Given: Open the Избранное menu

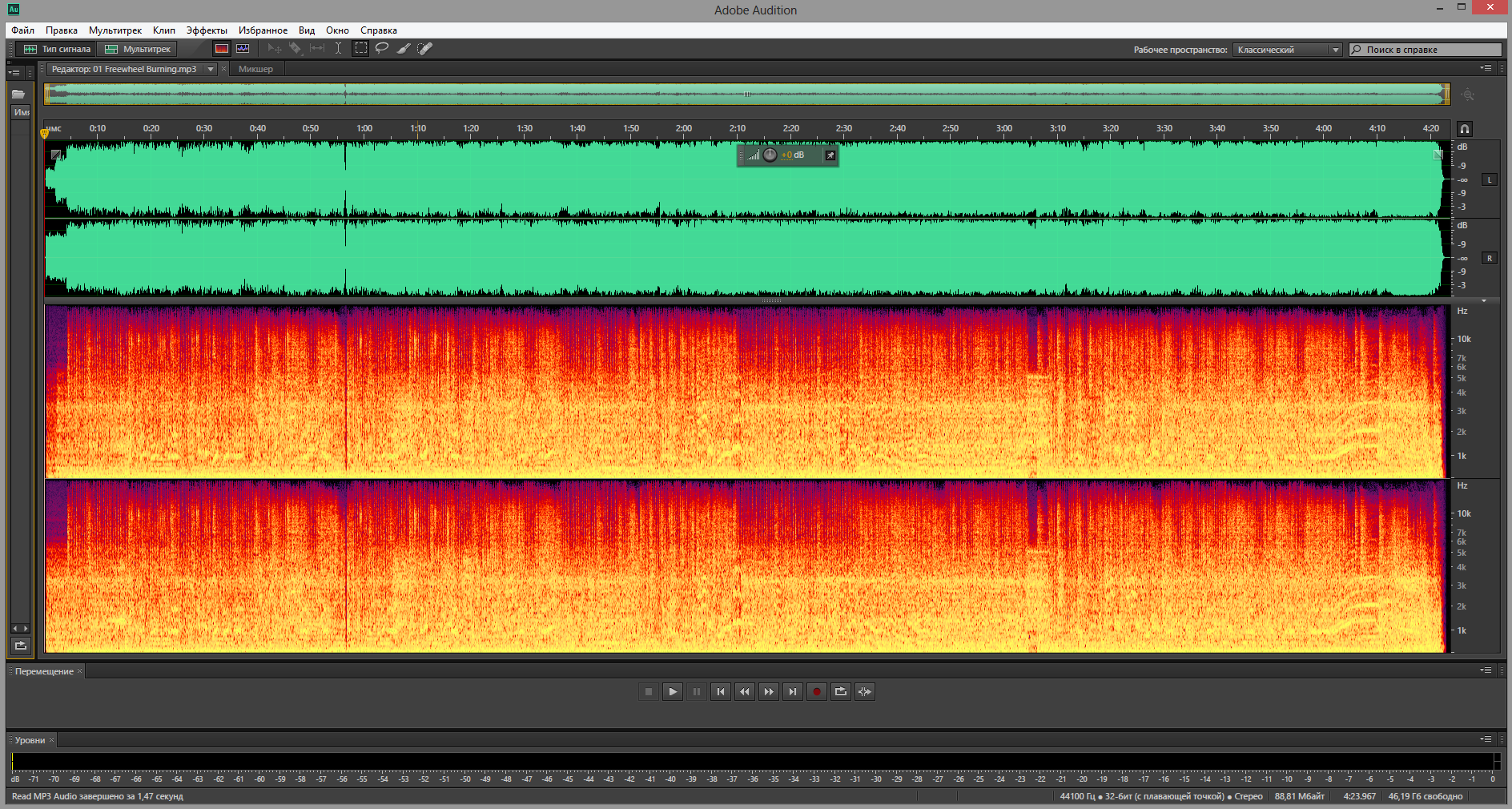Looking at the screenshot, I should [263, 30].
